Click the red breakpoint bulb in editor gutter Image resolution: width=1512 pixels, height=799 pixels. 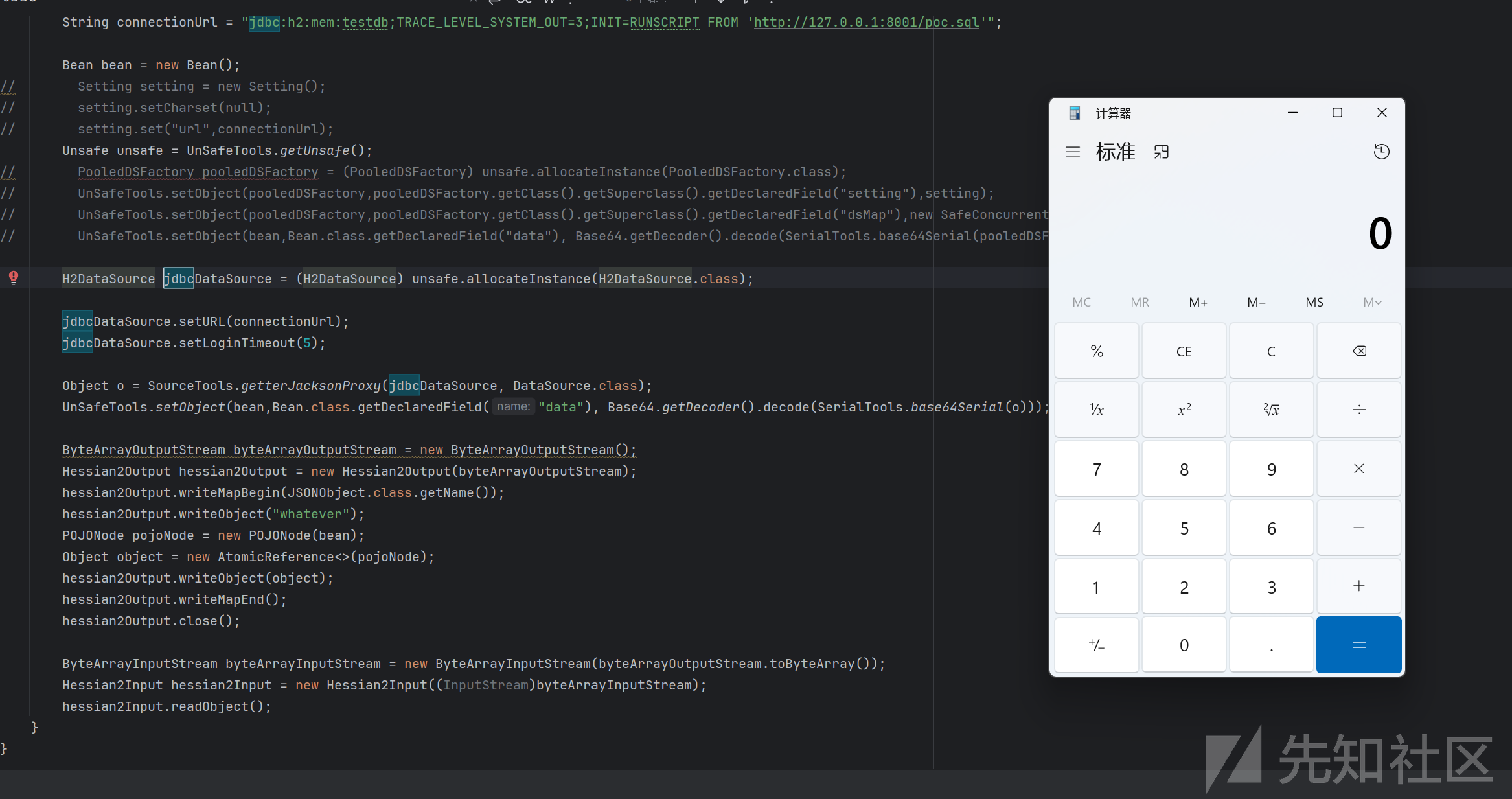pyautogui.click(x=14, y=278)
